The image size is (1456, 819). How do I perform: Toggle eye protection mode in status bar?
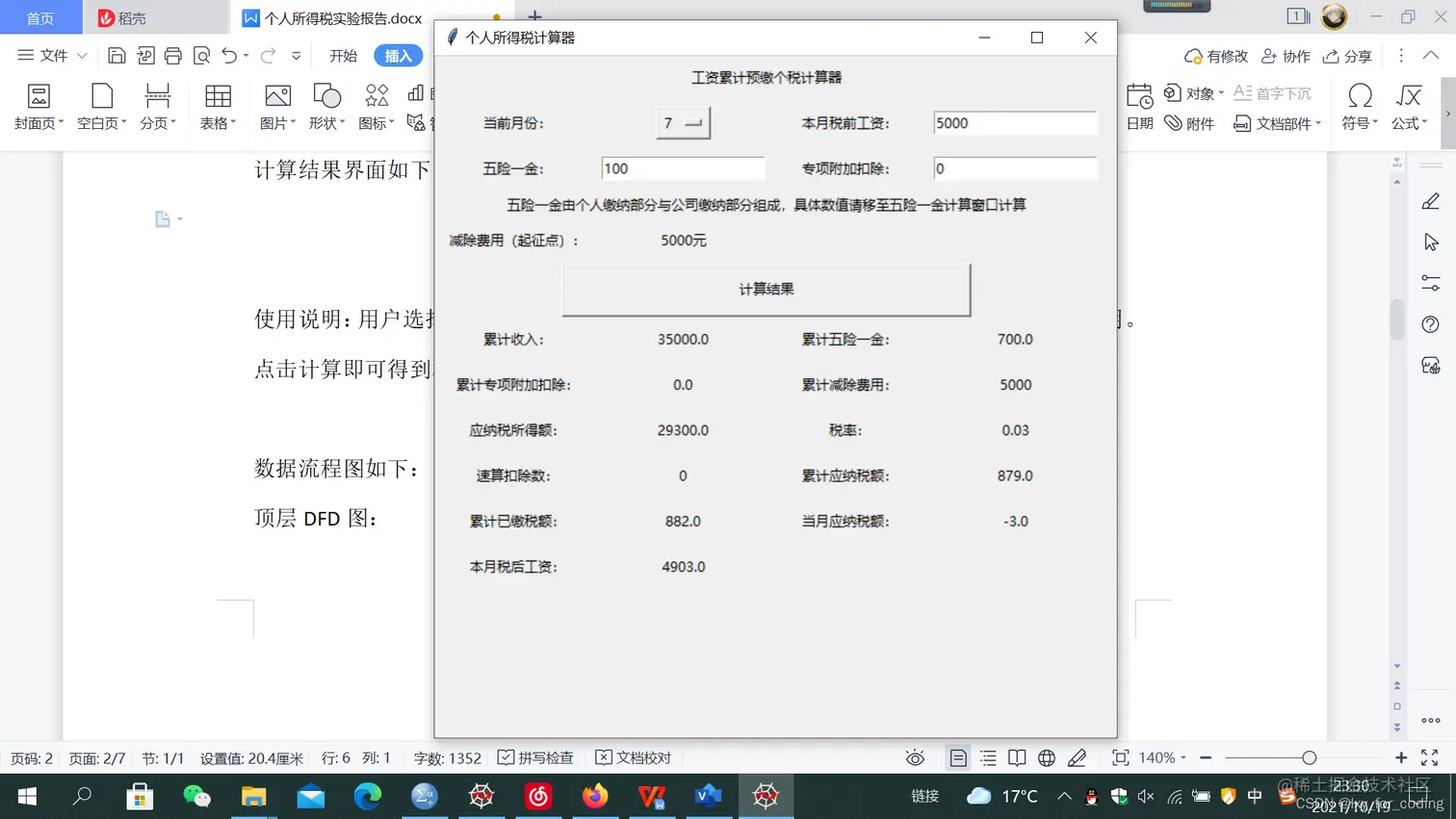point(915,758)
